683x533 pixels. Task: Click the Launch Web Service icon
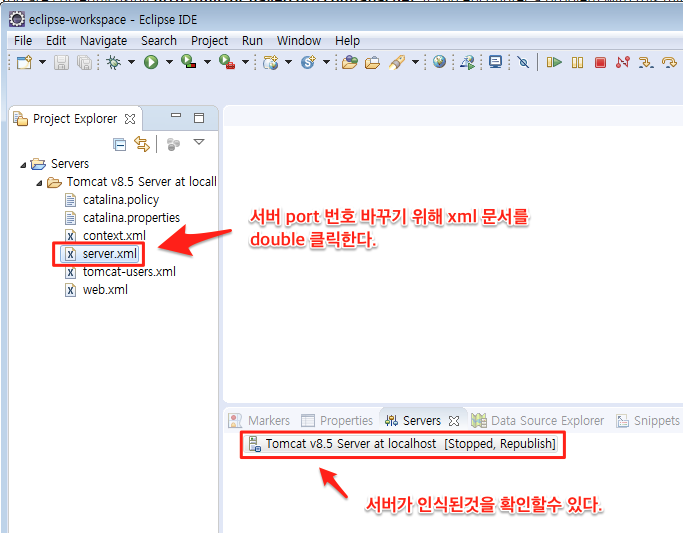(468, 62)
